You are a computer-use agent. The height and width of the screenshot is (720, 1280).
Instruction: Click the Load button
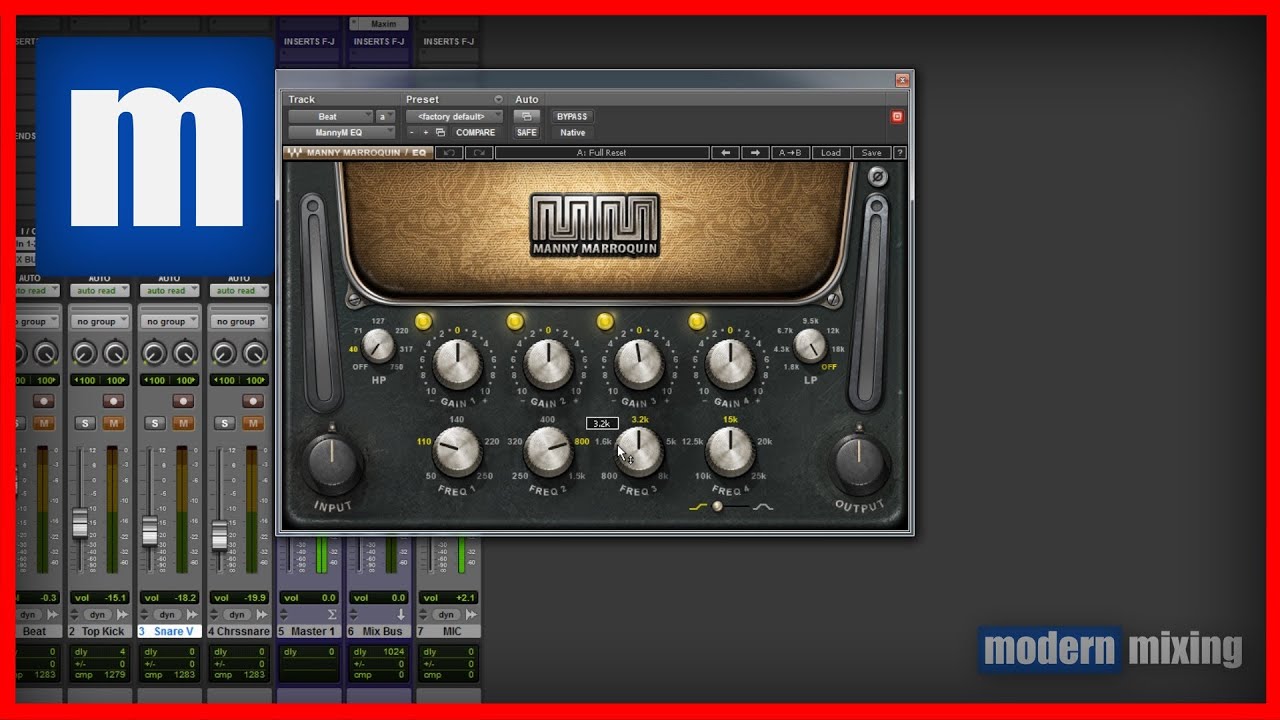point(831,153)
